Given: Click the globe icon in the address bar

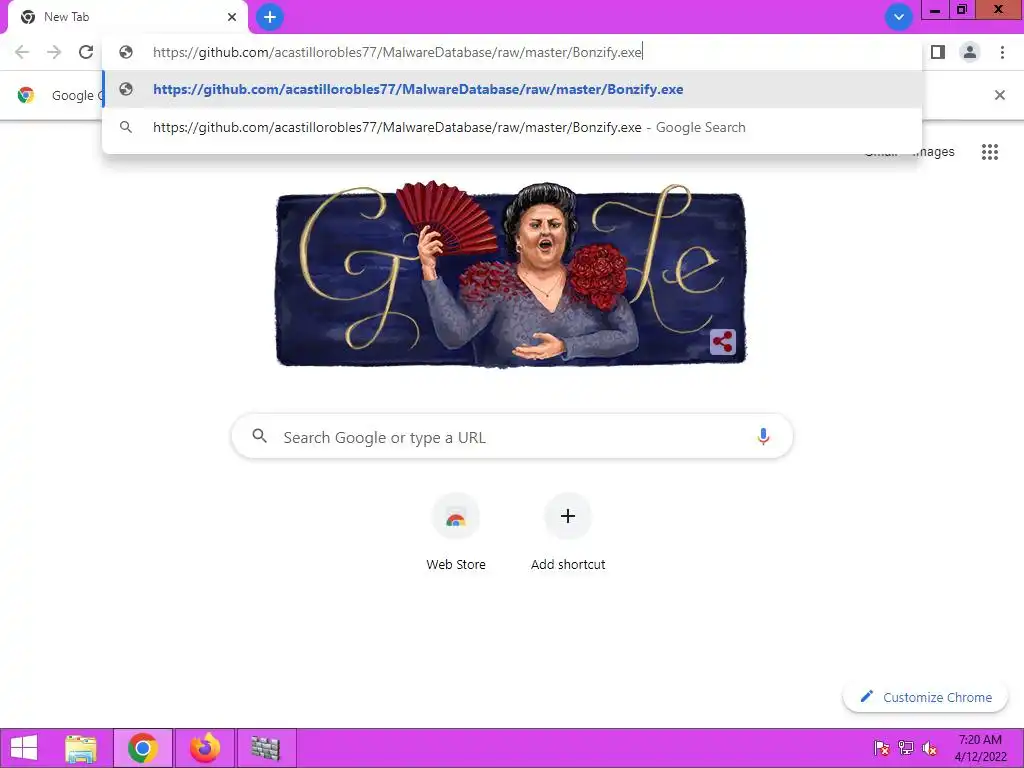Looking at the screenshot, I should [126, 52].
